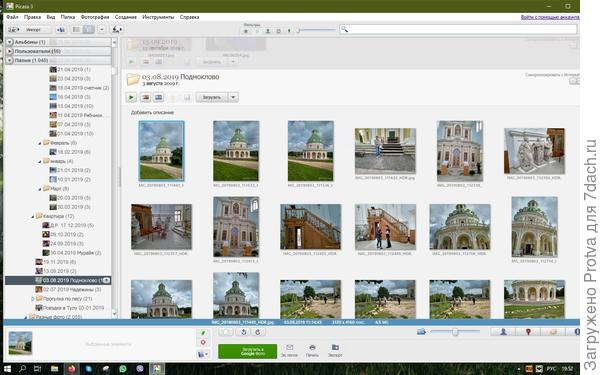The height and width of the screenshot is (375, 600).
Task: Click the sign-in with account link
Action: tap(550, 17)
